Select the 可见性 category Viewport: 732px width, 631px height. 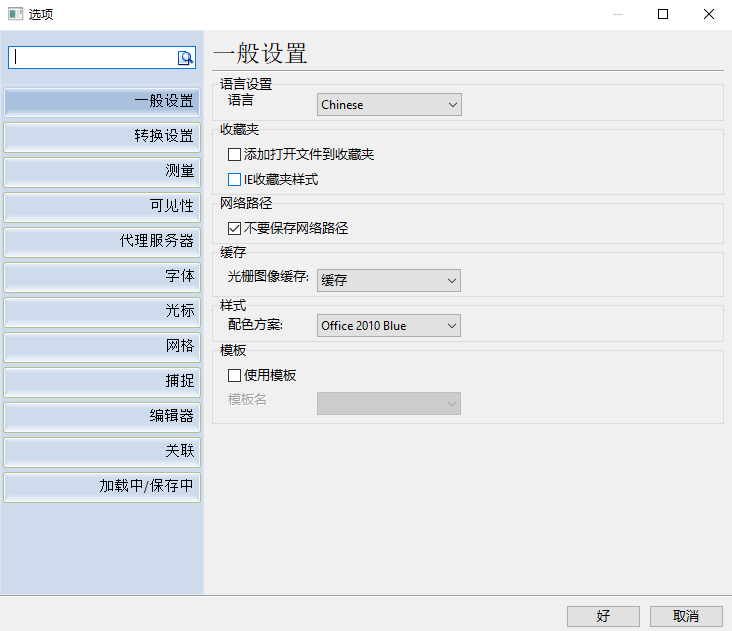[x=102, y=207]
